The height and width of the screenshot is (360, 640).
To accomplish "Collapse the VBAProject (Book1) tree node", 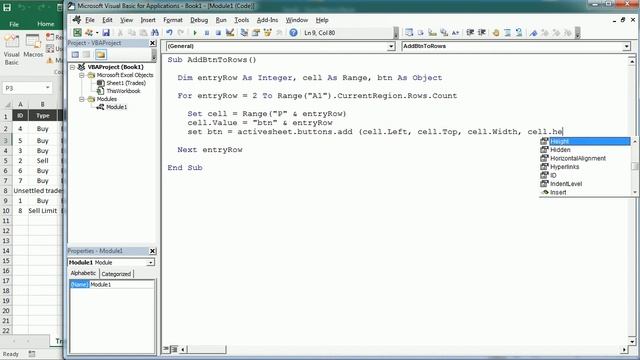I will pyautogui.click(x=73, y=67).
